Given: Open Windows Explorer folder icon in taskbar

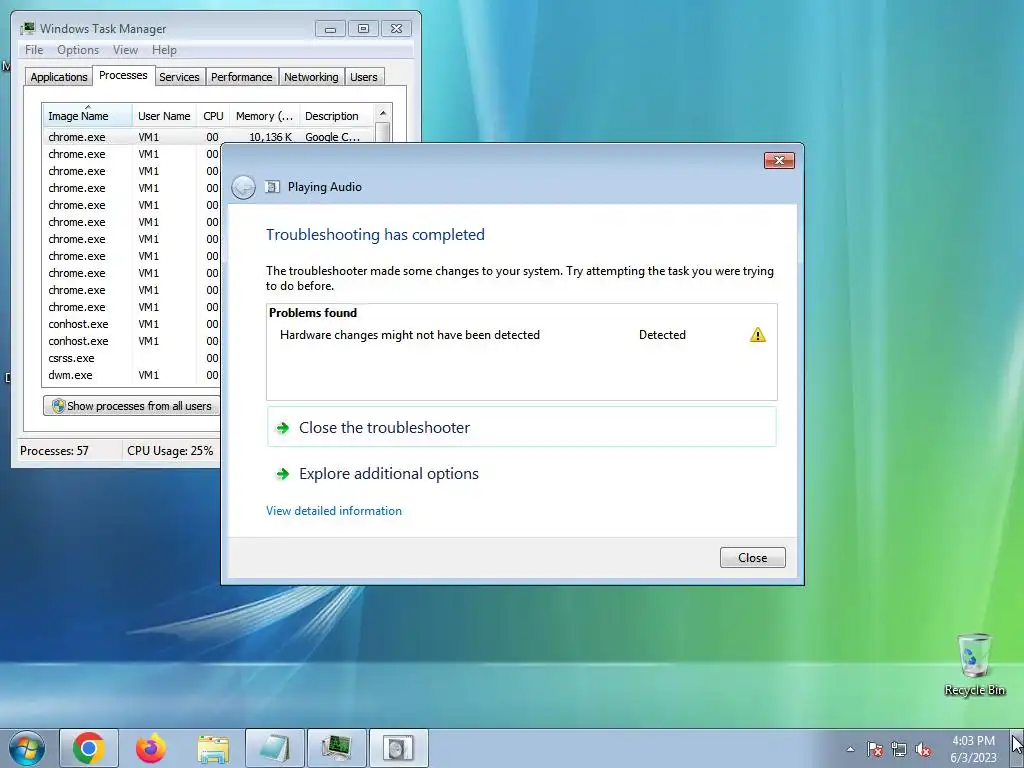Looking at the screenshot, I should click(x=213, y=748).
